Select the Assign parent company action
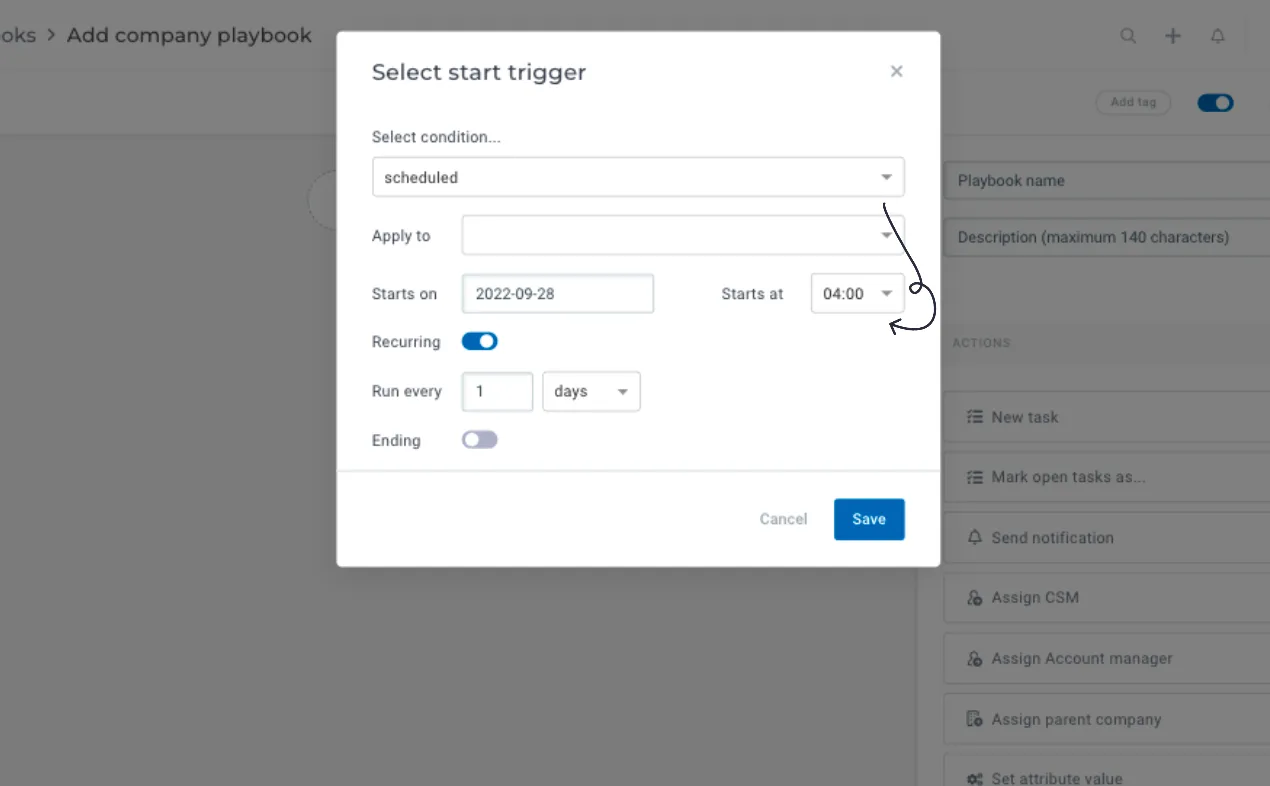Image resolution: width=1270 pixels, height=786 pixels. pyautogui.click(x=1107, y=719)
